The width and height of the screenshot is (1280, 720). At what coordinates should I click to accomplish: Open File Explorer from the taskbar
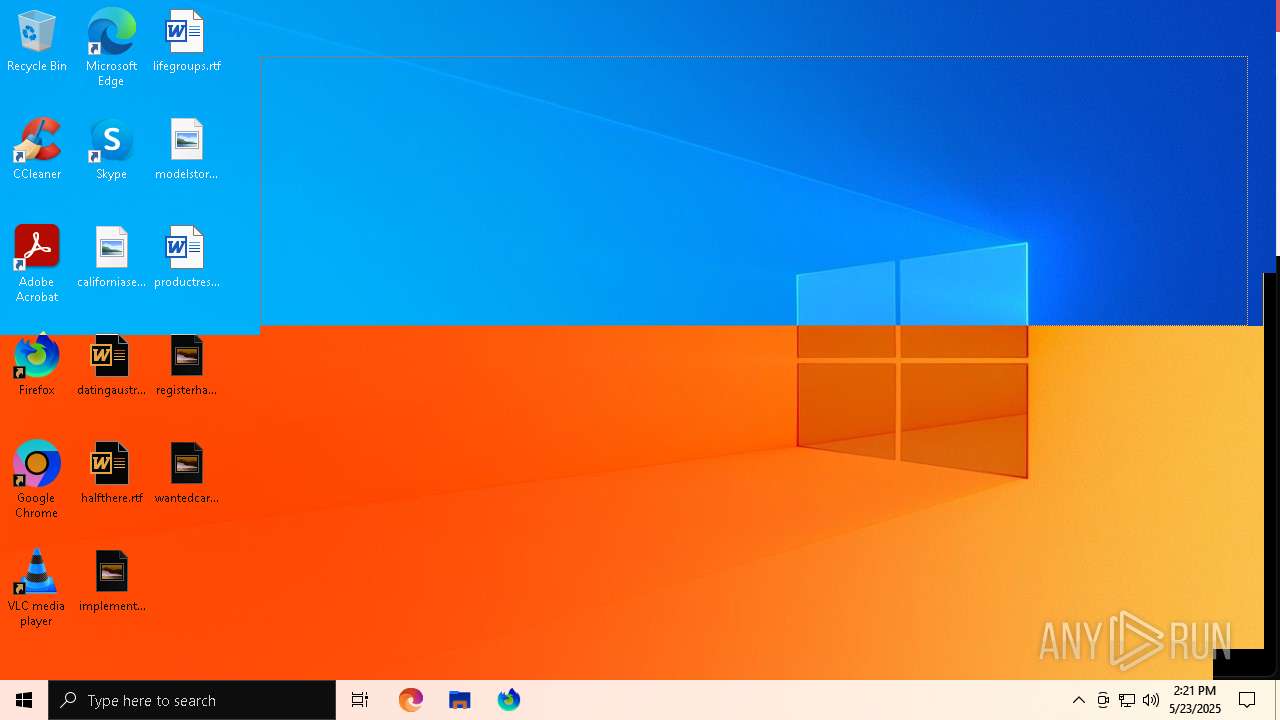(x=459, y=700)
